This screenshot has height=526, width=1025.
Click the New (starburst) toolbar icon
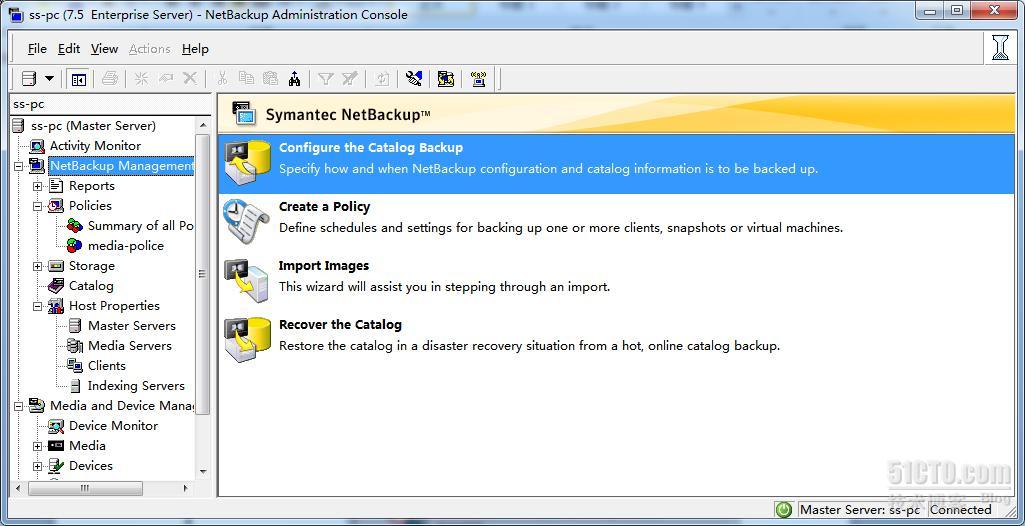pyautogui.click(x=141, y=79)
